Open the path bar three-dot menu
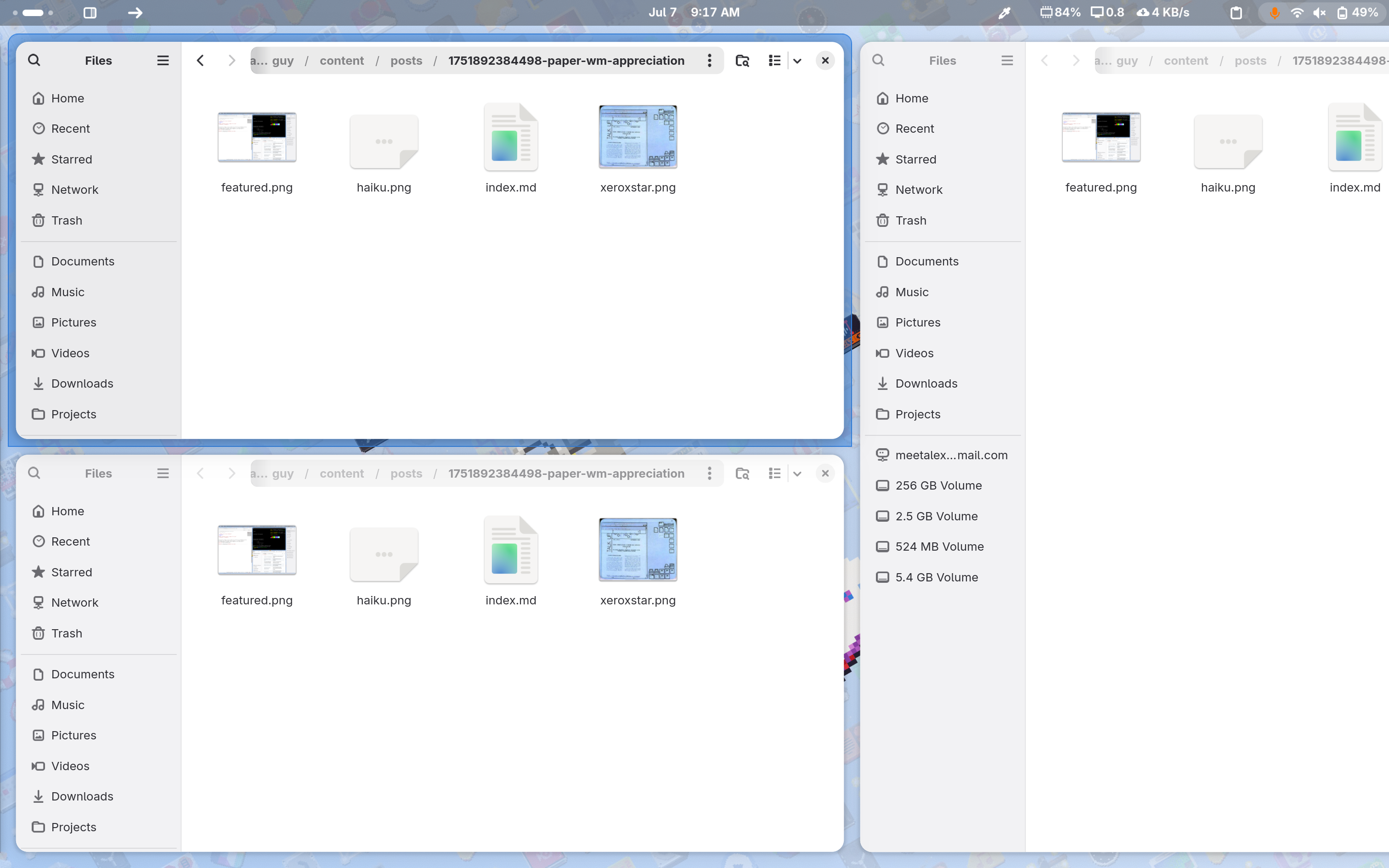The width and height of the screenshot is (1389, 868). coord(709,60)
